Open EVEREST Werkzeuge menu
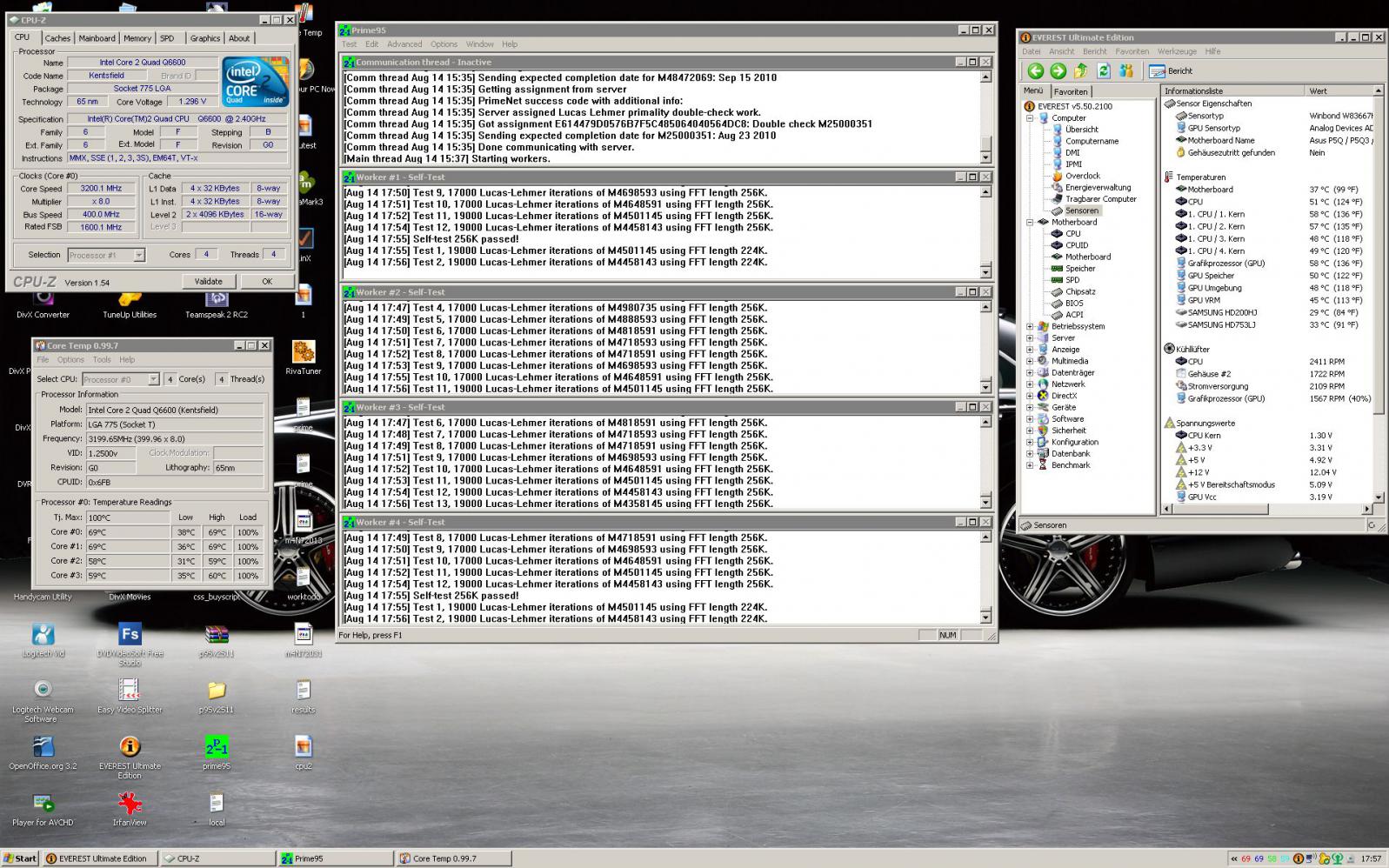This screenshot has width=1389, height=868. (1177, 51)
